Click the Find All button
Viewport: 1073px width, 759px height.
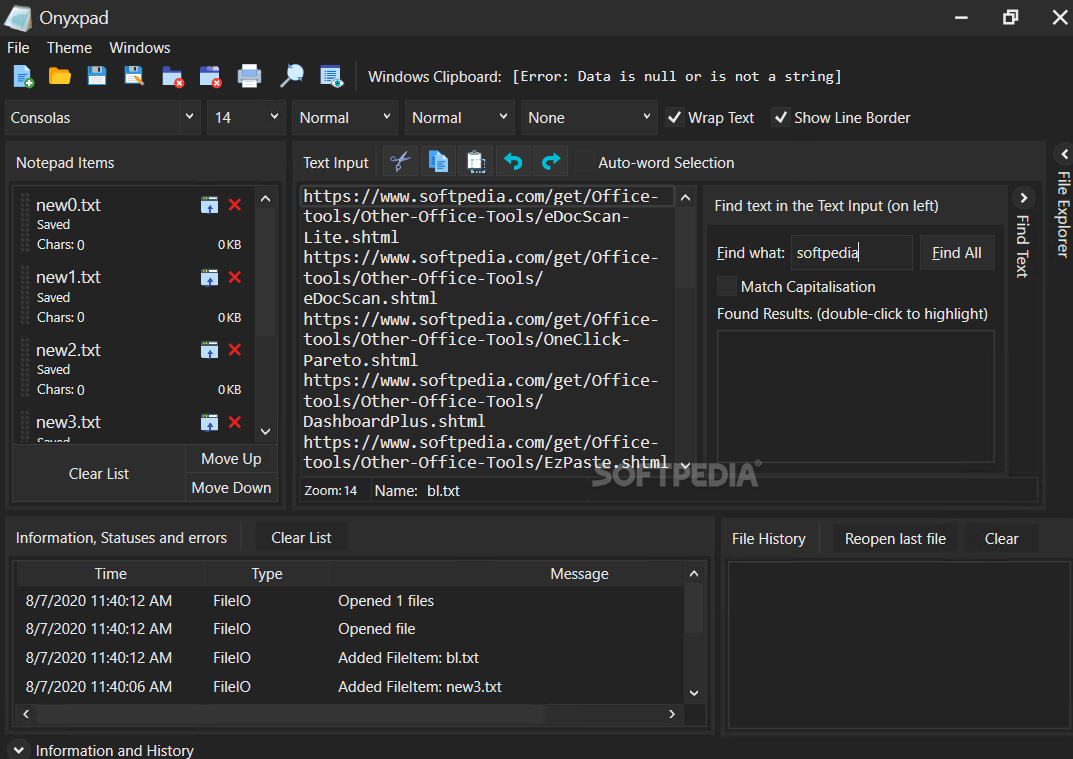click(x=957, y=253)
